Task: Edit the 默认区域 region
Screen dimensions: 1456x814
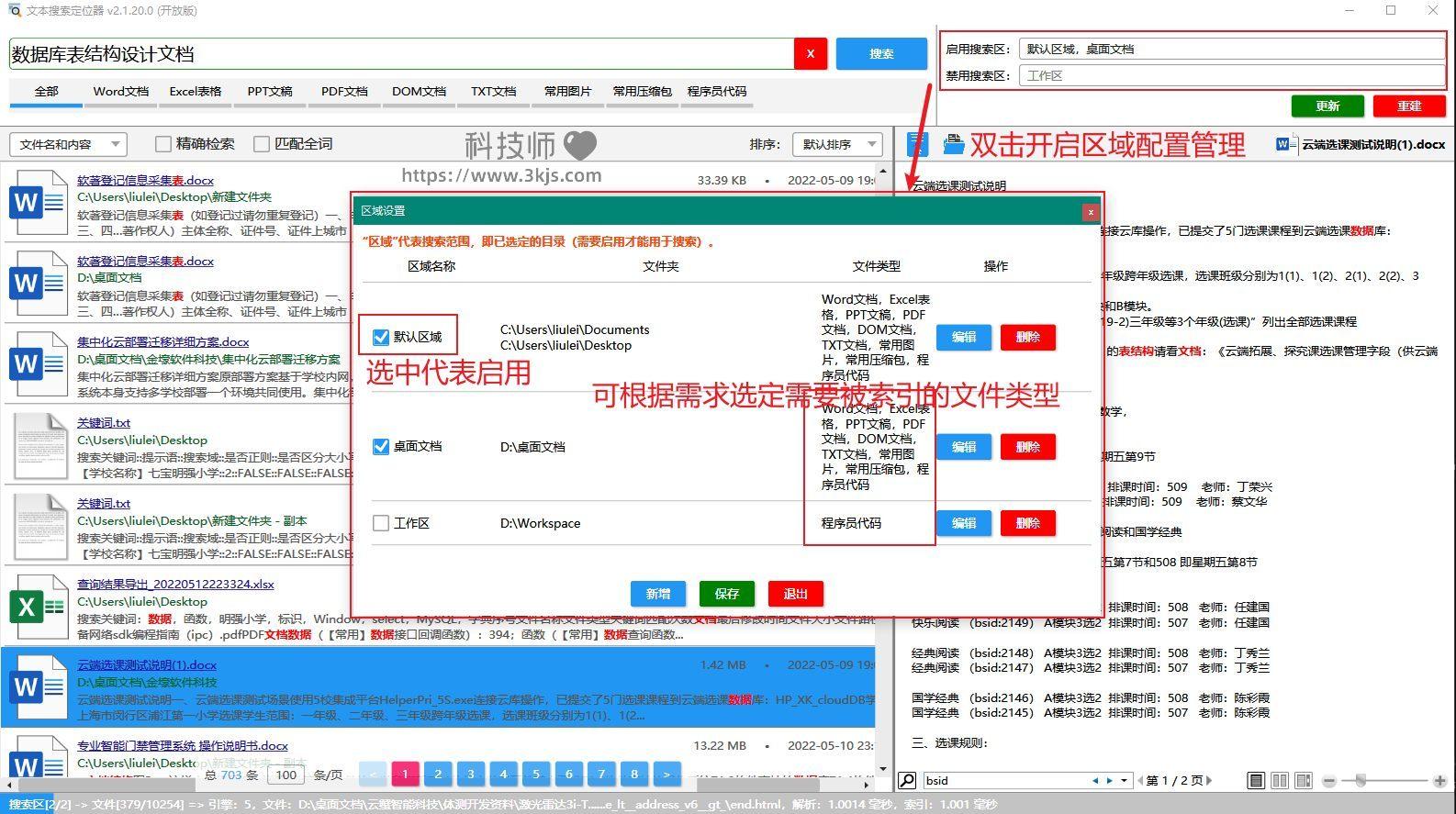Action: pyautogui.click(x=964, y=337)
